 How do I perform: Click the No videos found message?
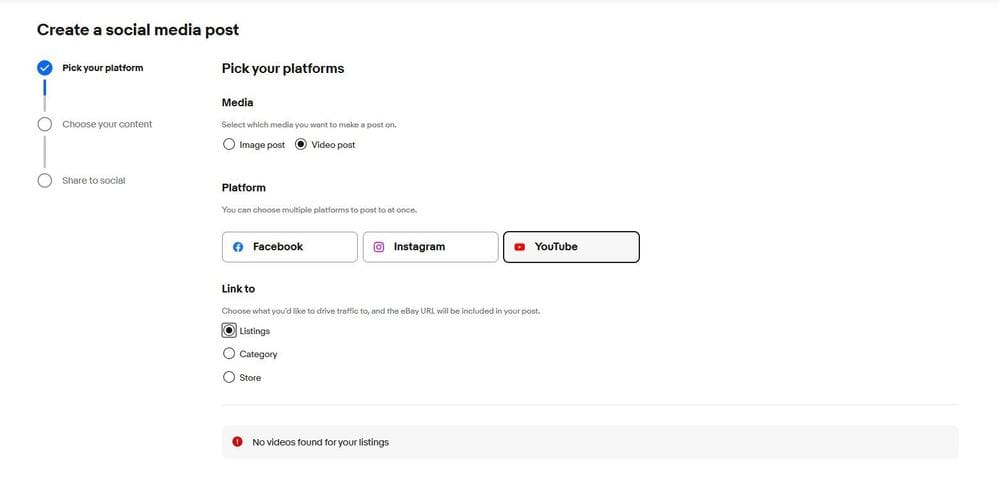(320, 442)
